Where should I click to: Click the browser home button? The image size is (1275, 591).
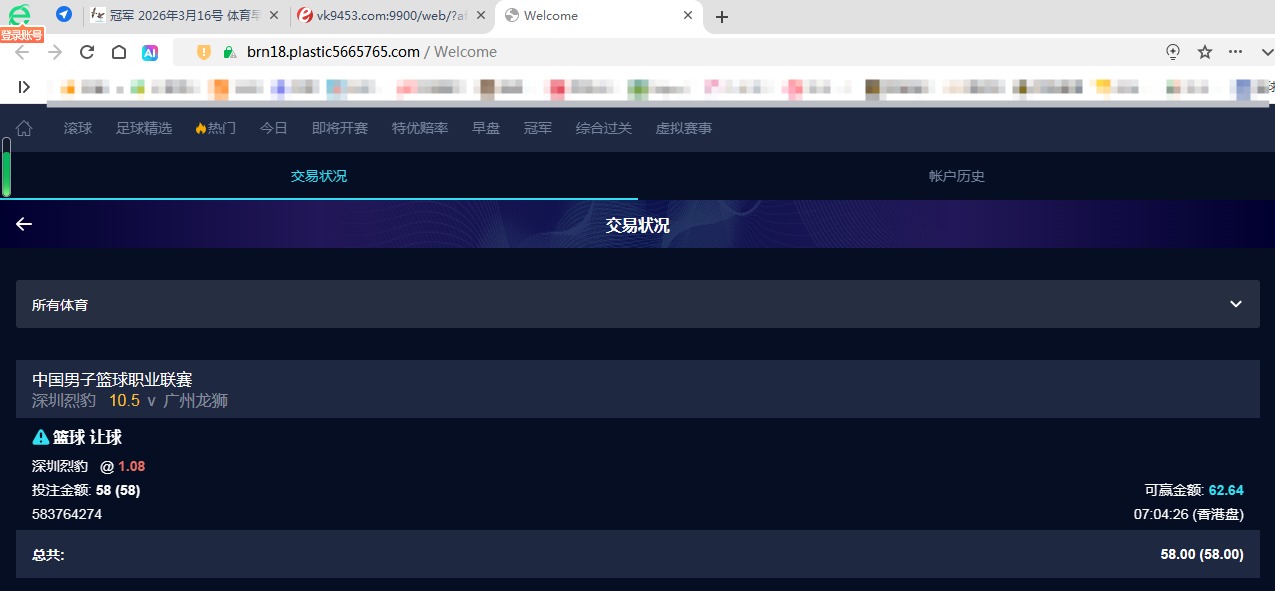(119, 52)
